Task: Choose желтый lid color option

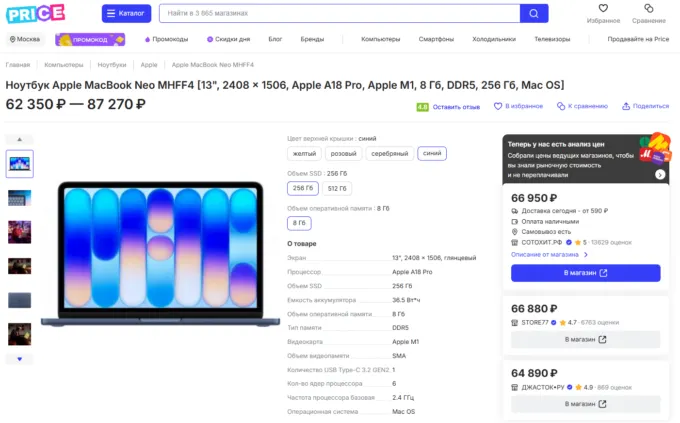Action: 304,154
